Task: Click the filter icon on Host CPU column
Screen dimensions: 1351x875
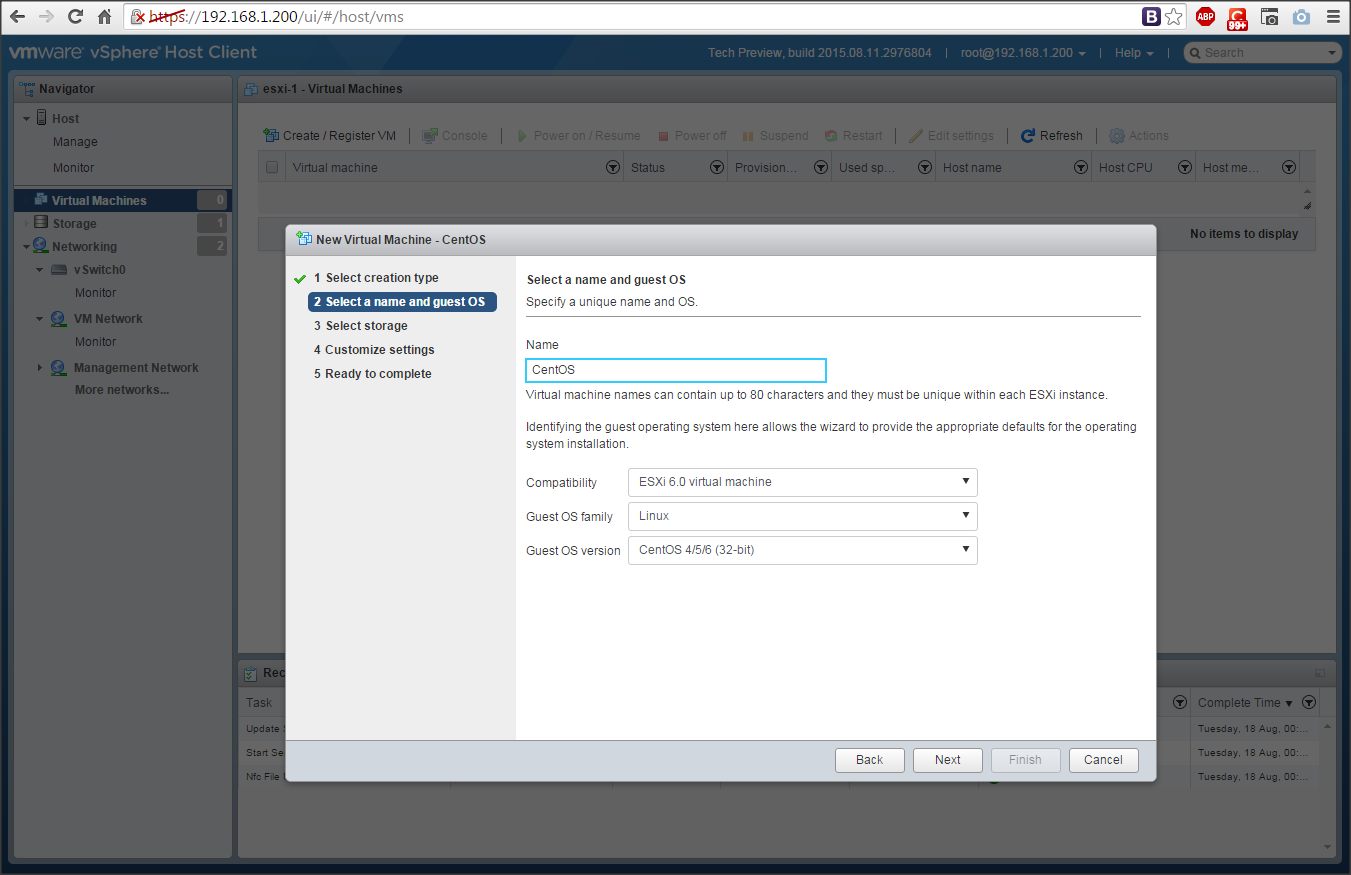Action: pos(1184,168)
